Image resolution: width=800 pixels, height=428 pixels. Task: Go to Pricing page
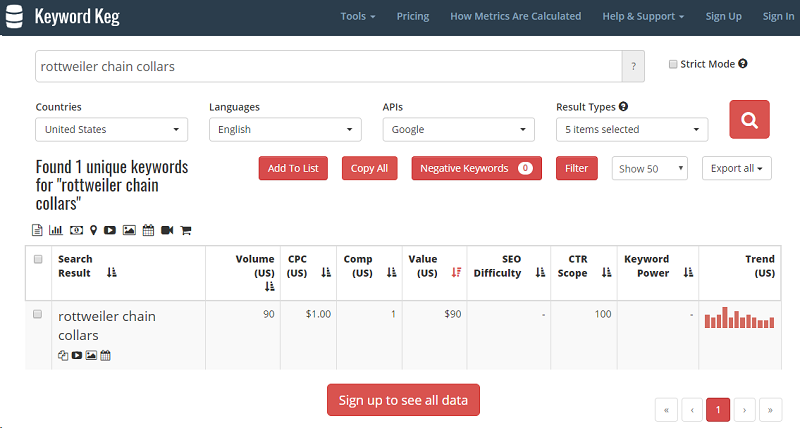pyautogui.click(x=413, y=16)
